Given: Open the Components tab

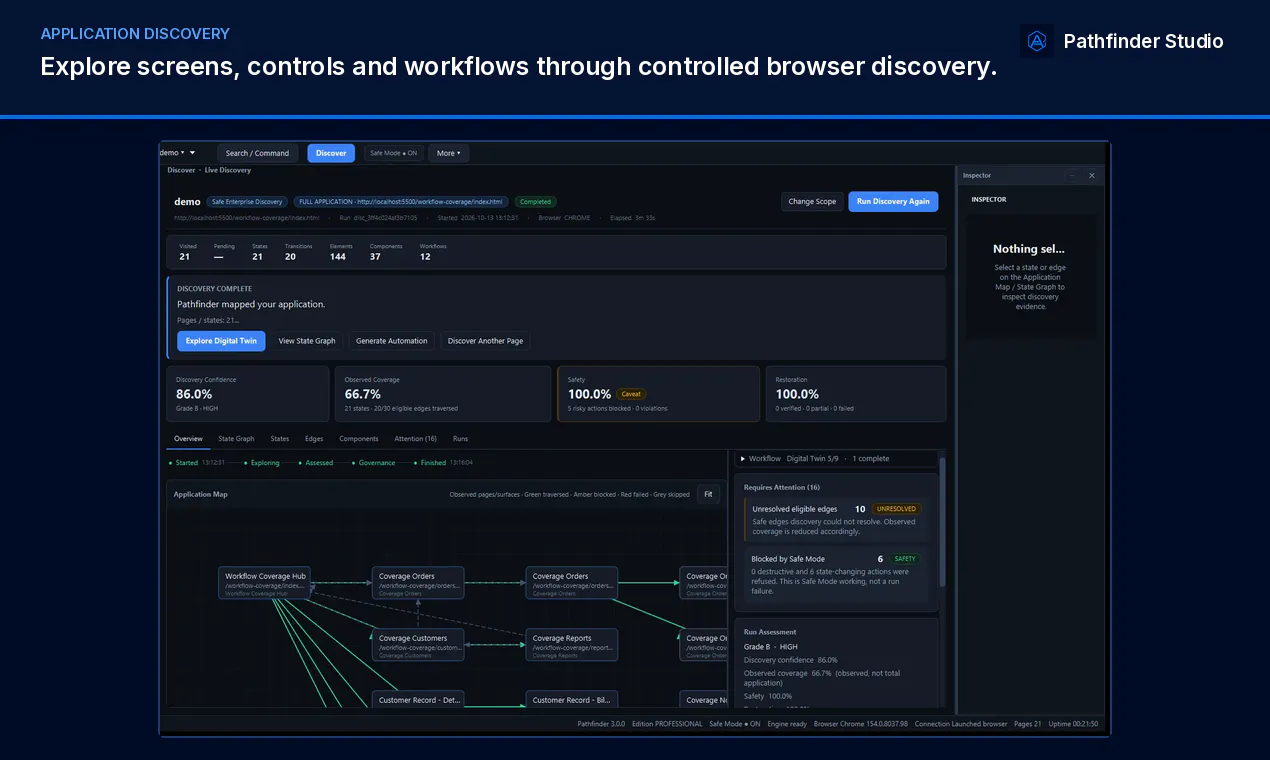Looking at the screenshot, I should click(x=359, y=439).
